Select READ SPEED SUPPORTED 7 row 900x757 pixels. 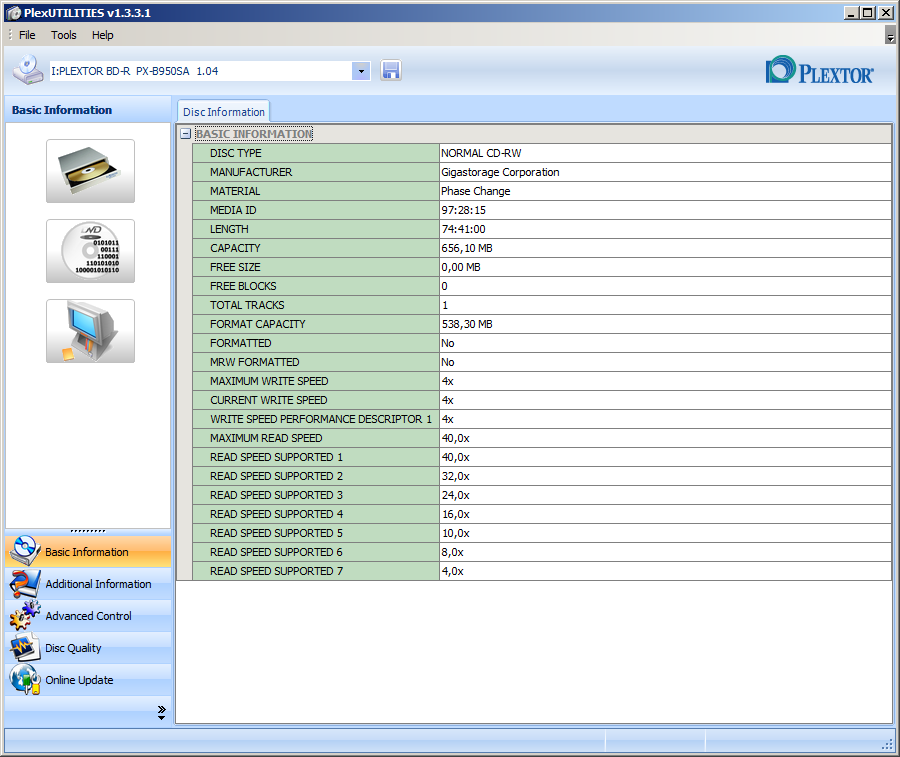point(542,570)
